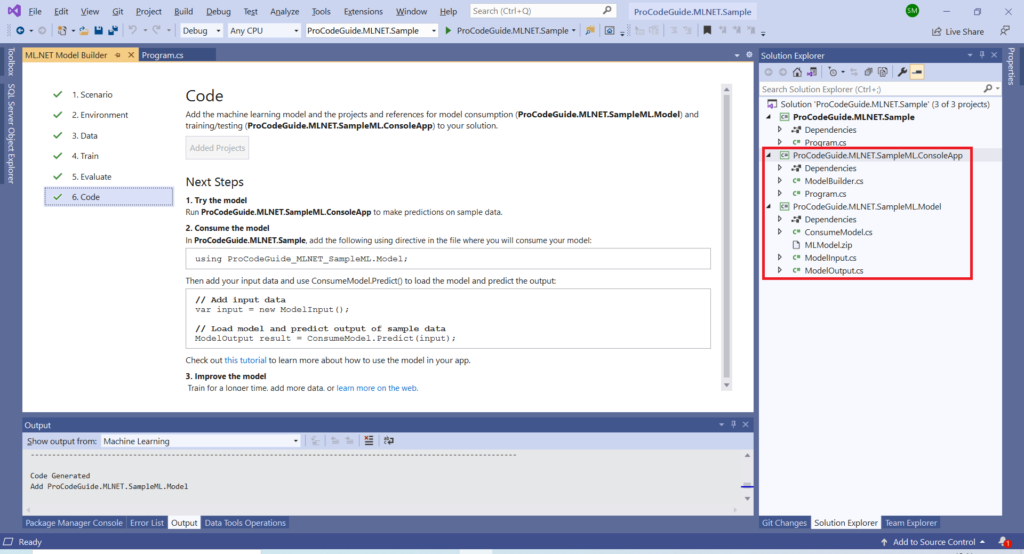This screenshot has width=1024, height=554.
Task: Toggle Word Wrap icon in Output panel
Action: pyautogui.click(x=389, y=440)
